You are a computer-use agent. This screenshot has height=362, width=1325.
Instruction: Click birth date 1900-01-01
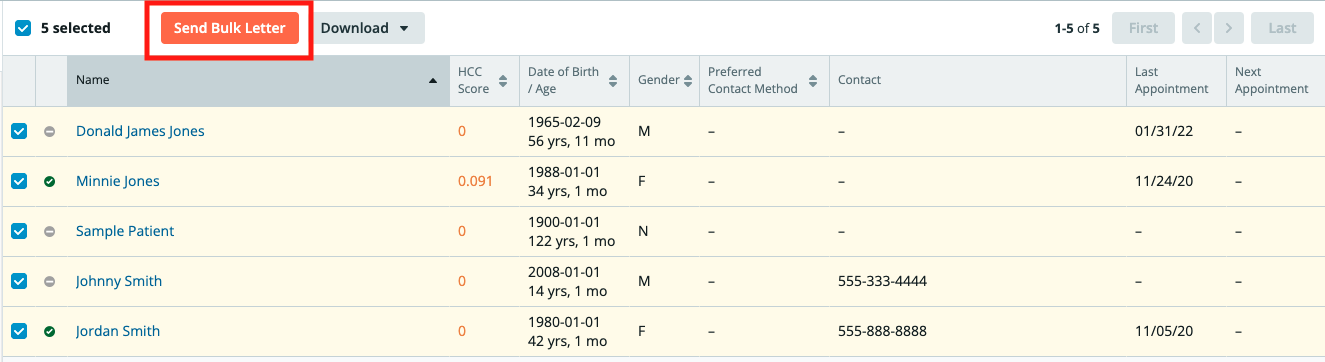(564, 222)
